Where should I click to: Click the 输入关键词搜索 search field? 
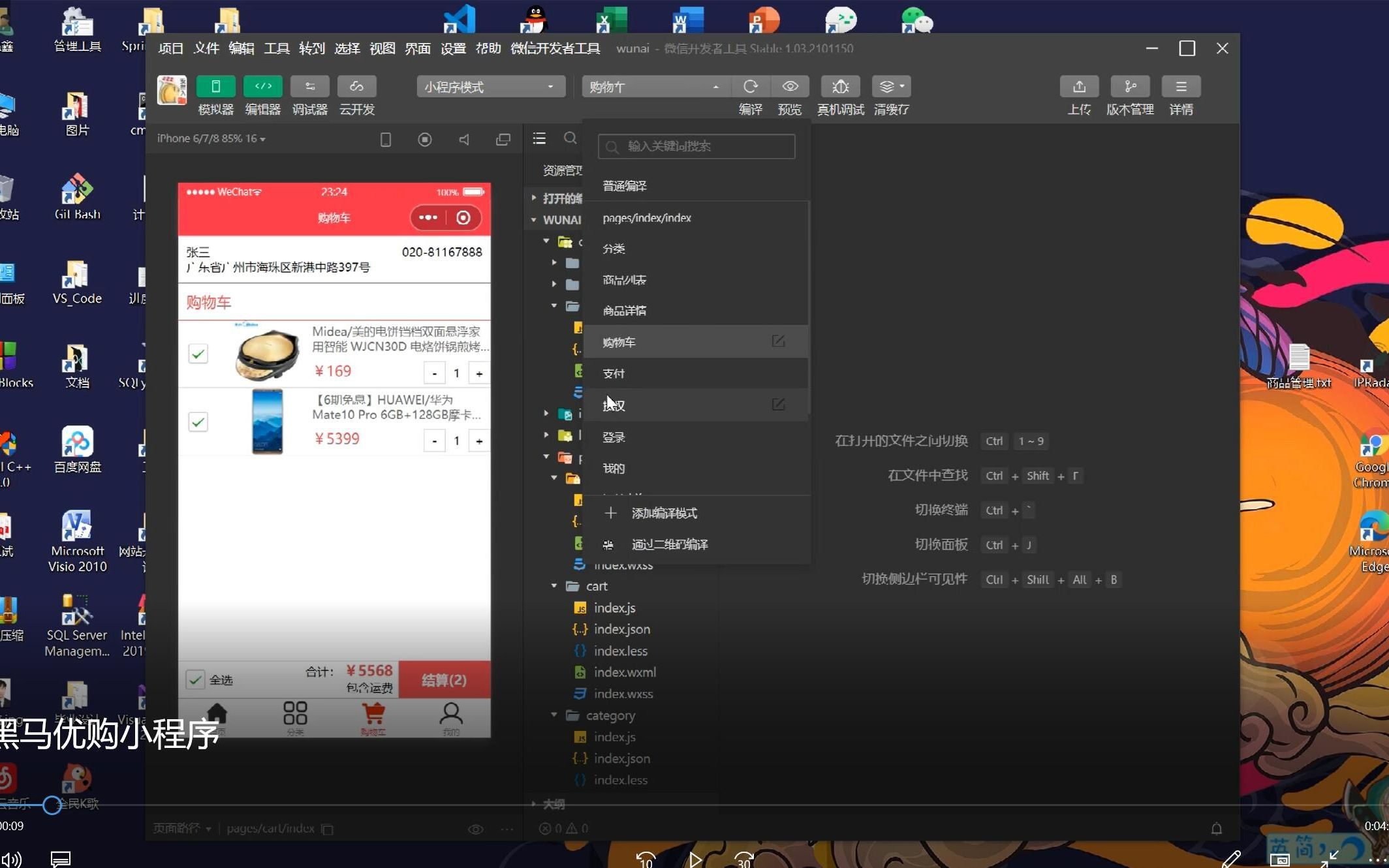[x=696, y=146]
